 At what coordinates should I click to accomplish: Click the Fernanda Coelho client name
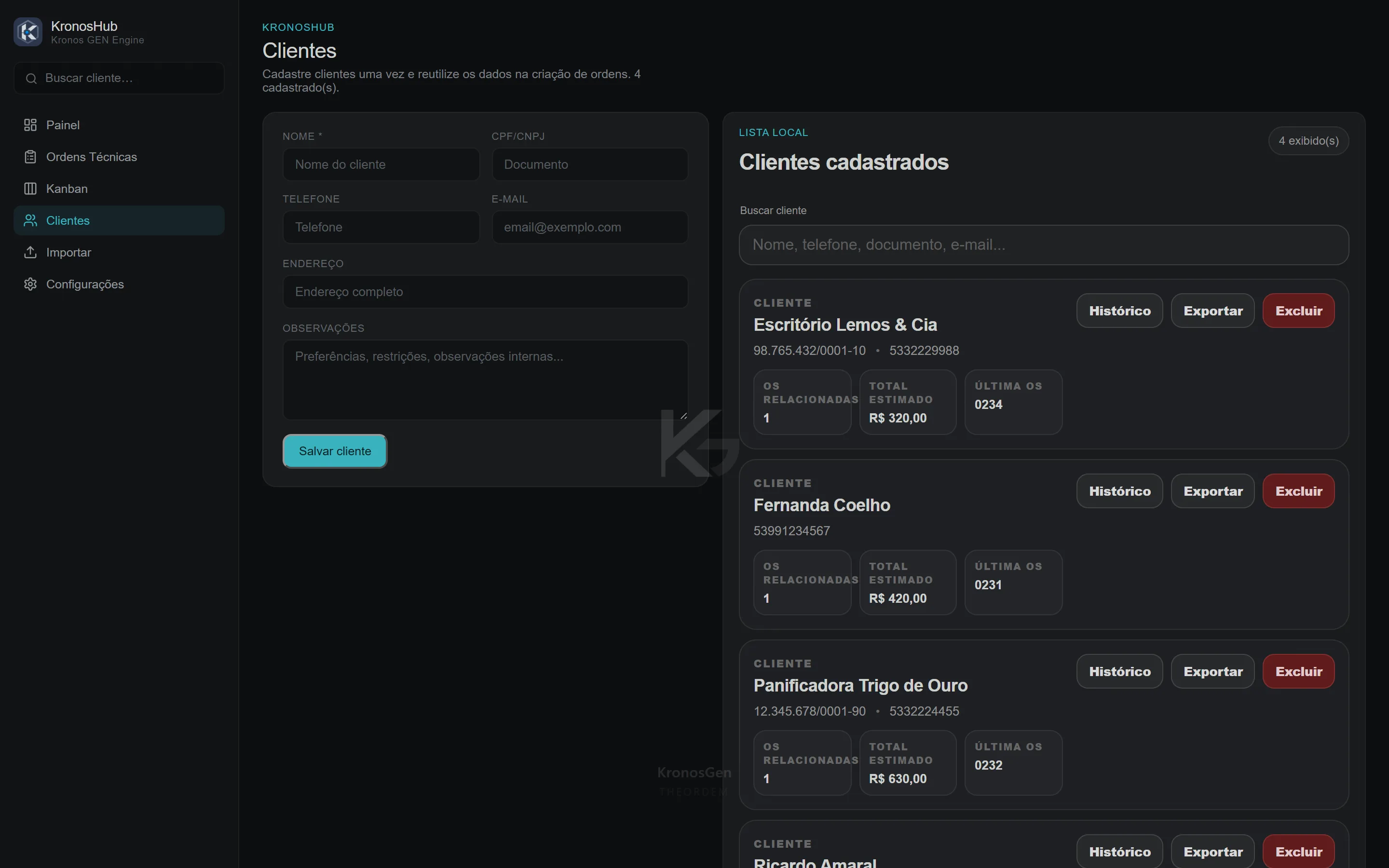[822, 505]
